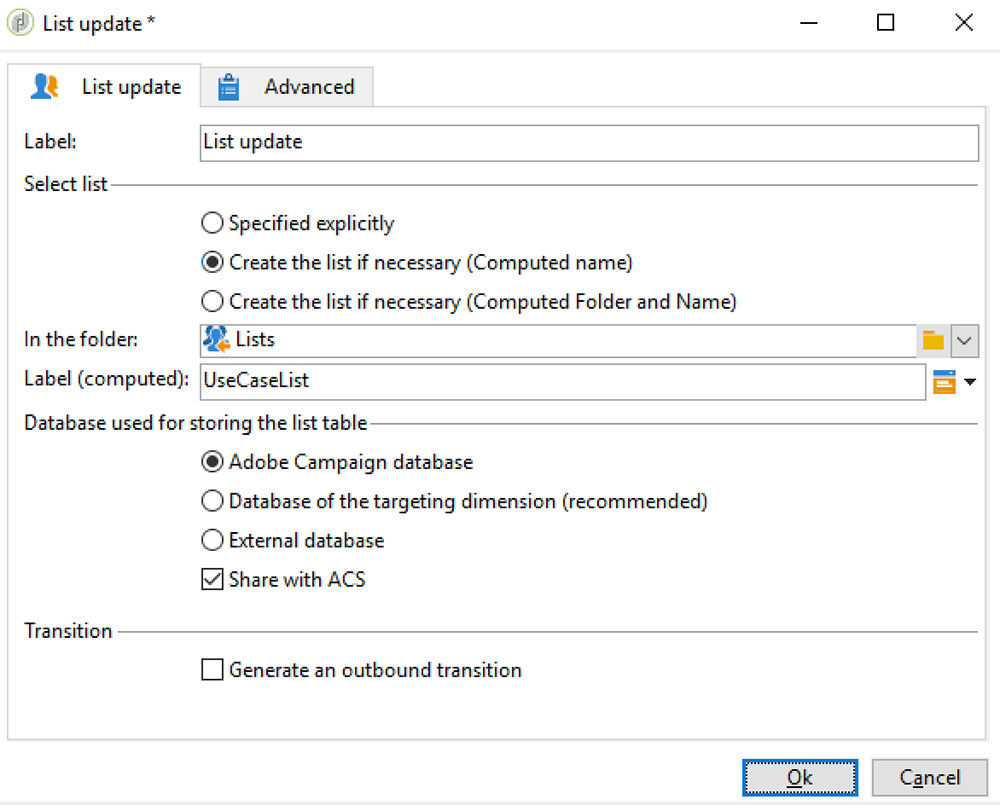Screen dimensions: 1000x805
Task: Click the Advanced tab clipboard icon
Action: [x=229, y=87]
